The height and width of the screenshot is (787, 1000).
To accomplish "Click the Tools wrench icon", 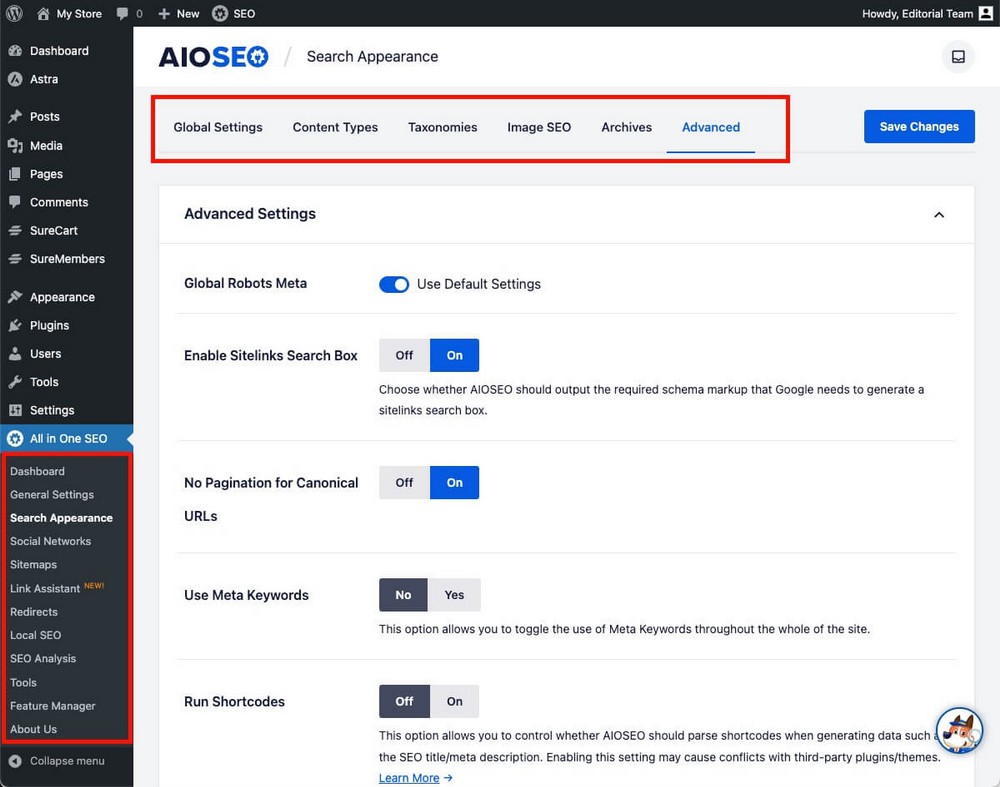I will point(15,381).
